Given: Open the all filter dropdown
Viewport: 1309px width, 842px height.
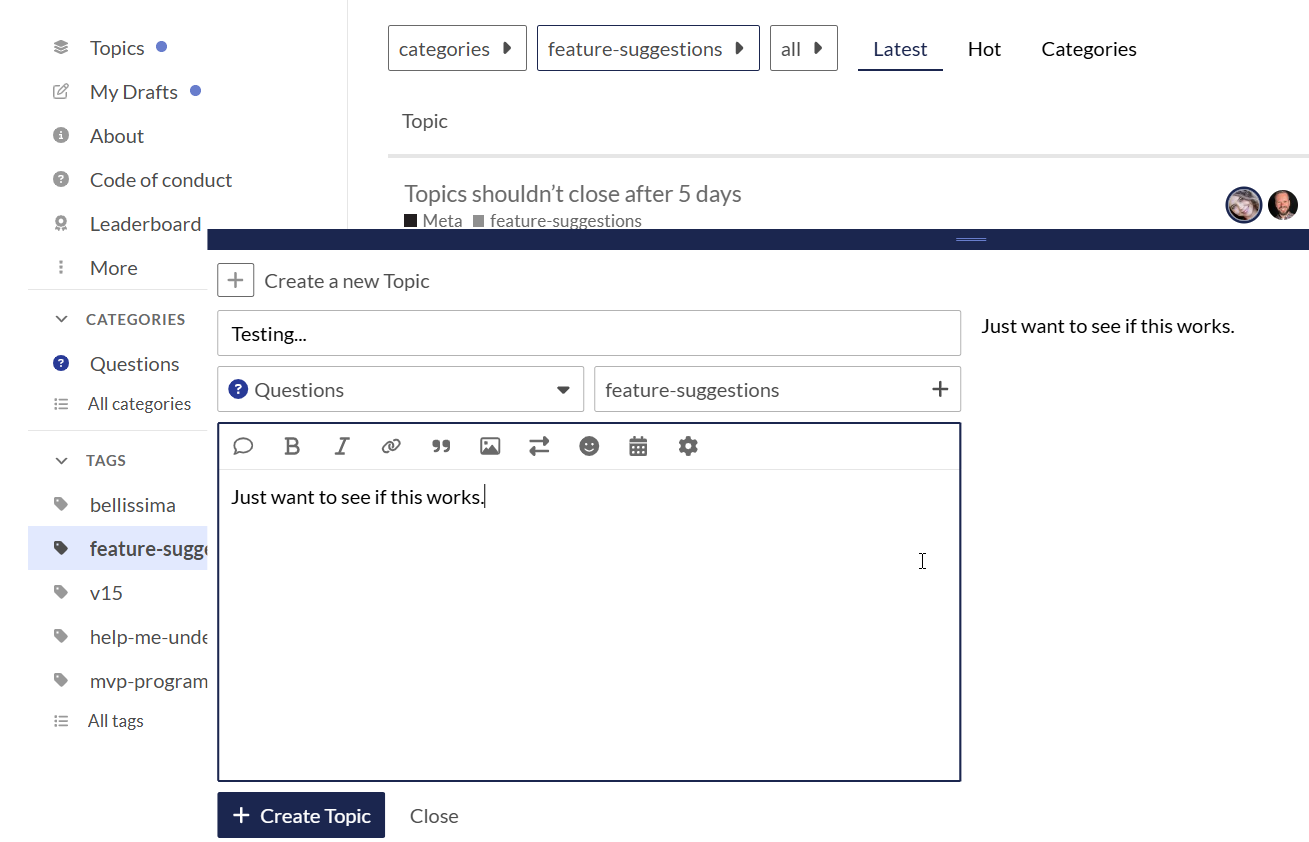Looking at the screenshot, I should pos(804,48).
